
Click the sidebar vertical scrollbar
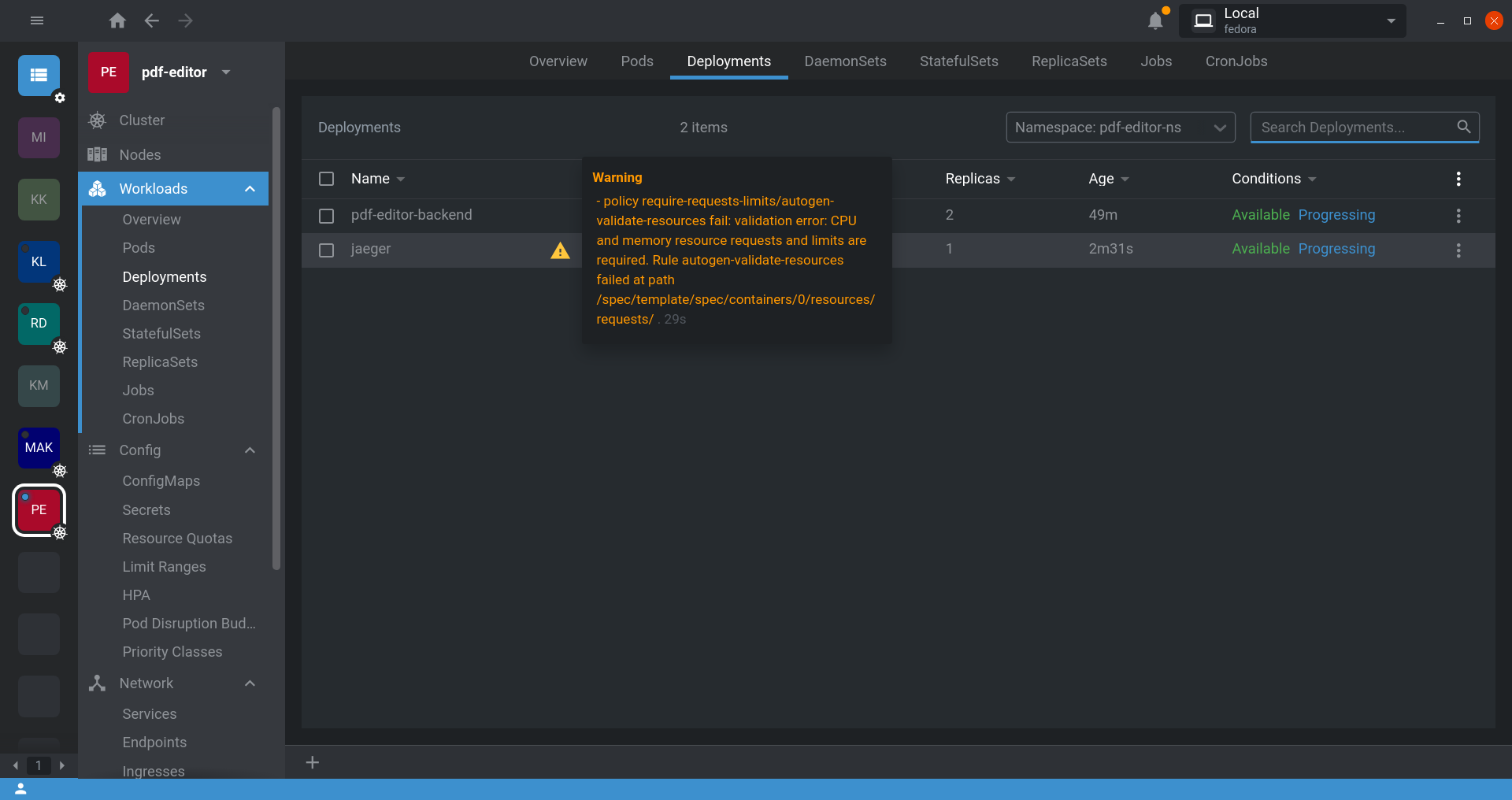pyautogui.click(x=276, y=339)
